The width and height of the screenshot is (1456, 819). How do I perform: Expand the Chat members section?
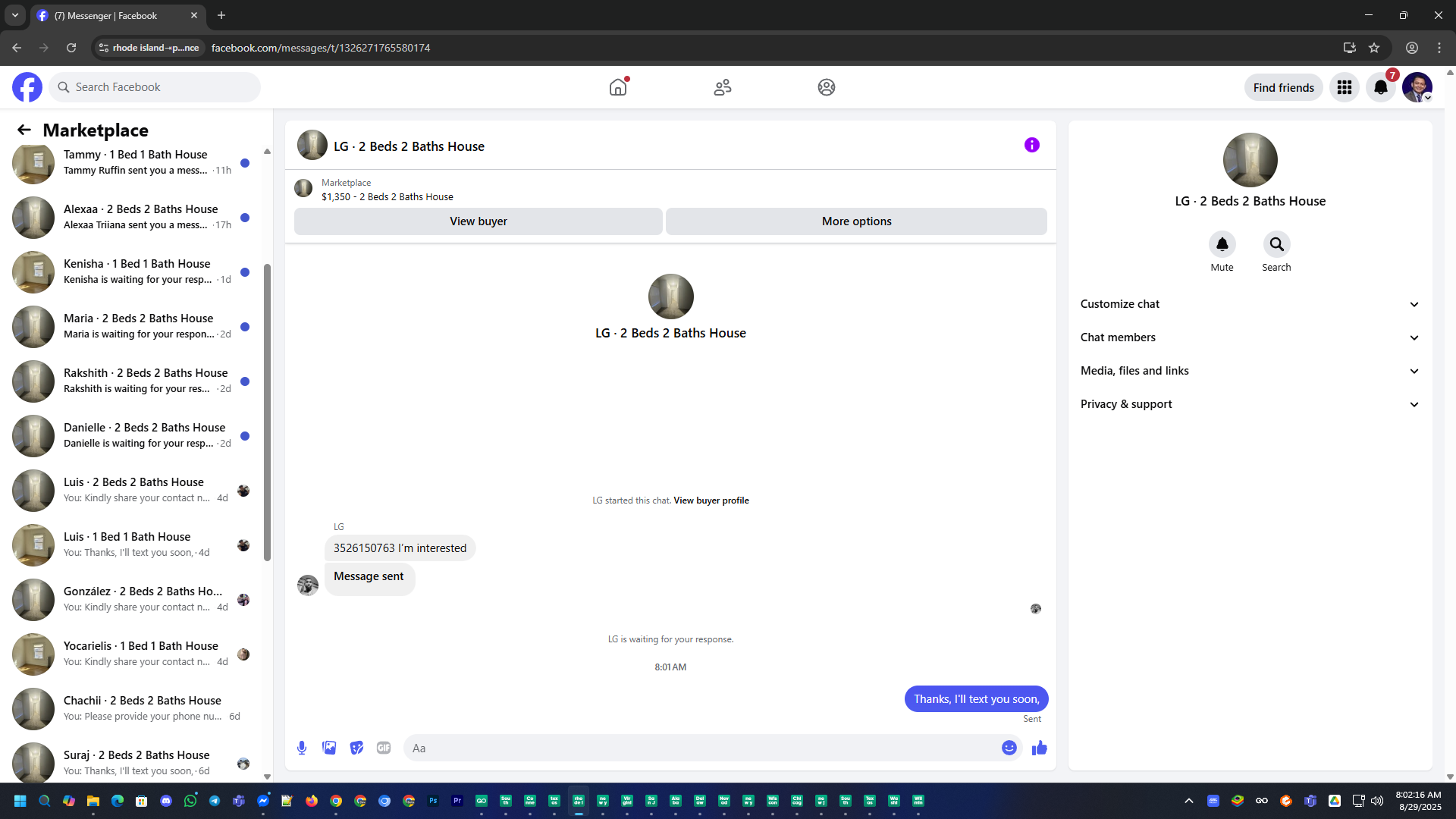click(x=1249, y=337)
